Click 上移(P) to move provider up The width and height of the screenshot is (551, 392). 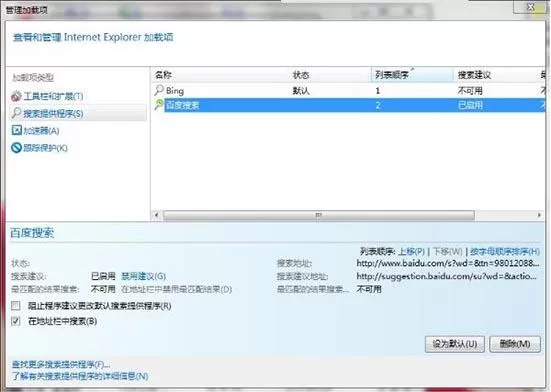[x=411, y=251]
